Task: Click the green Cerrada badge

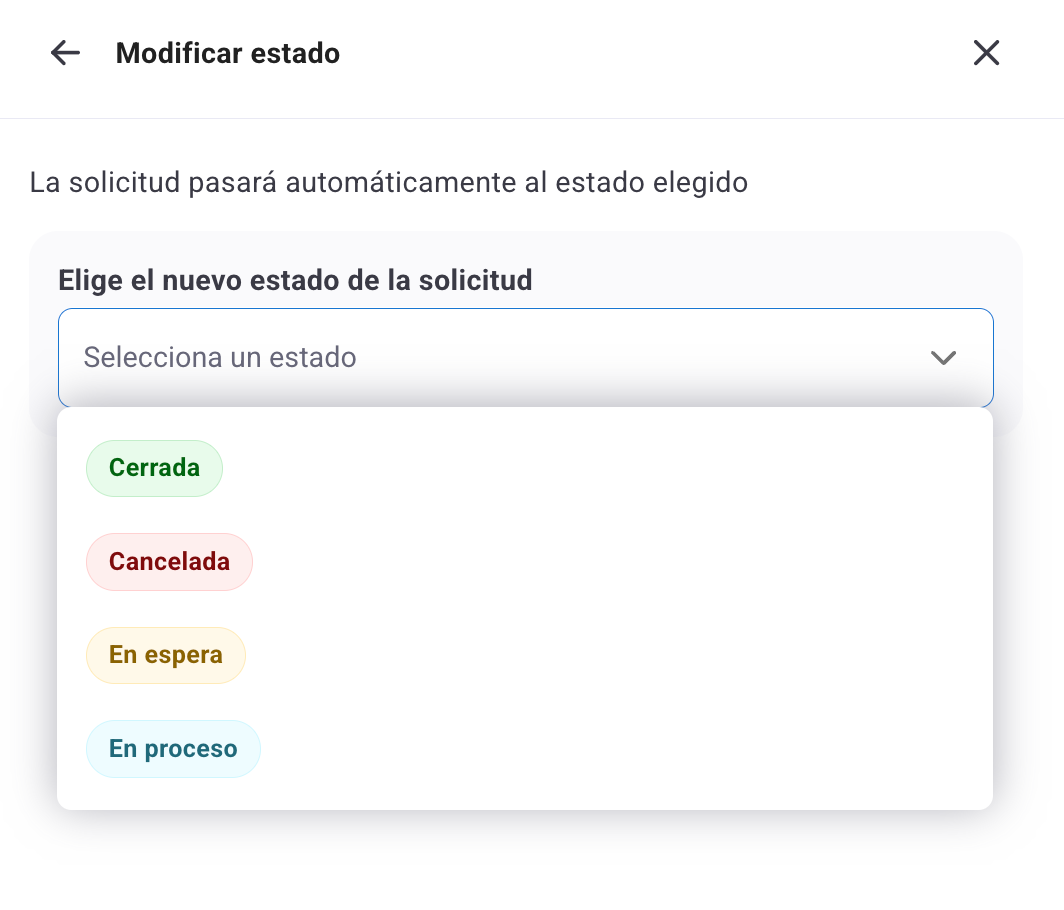Action: pos(154,468)
